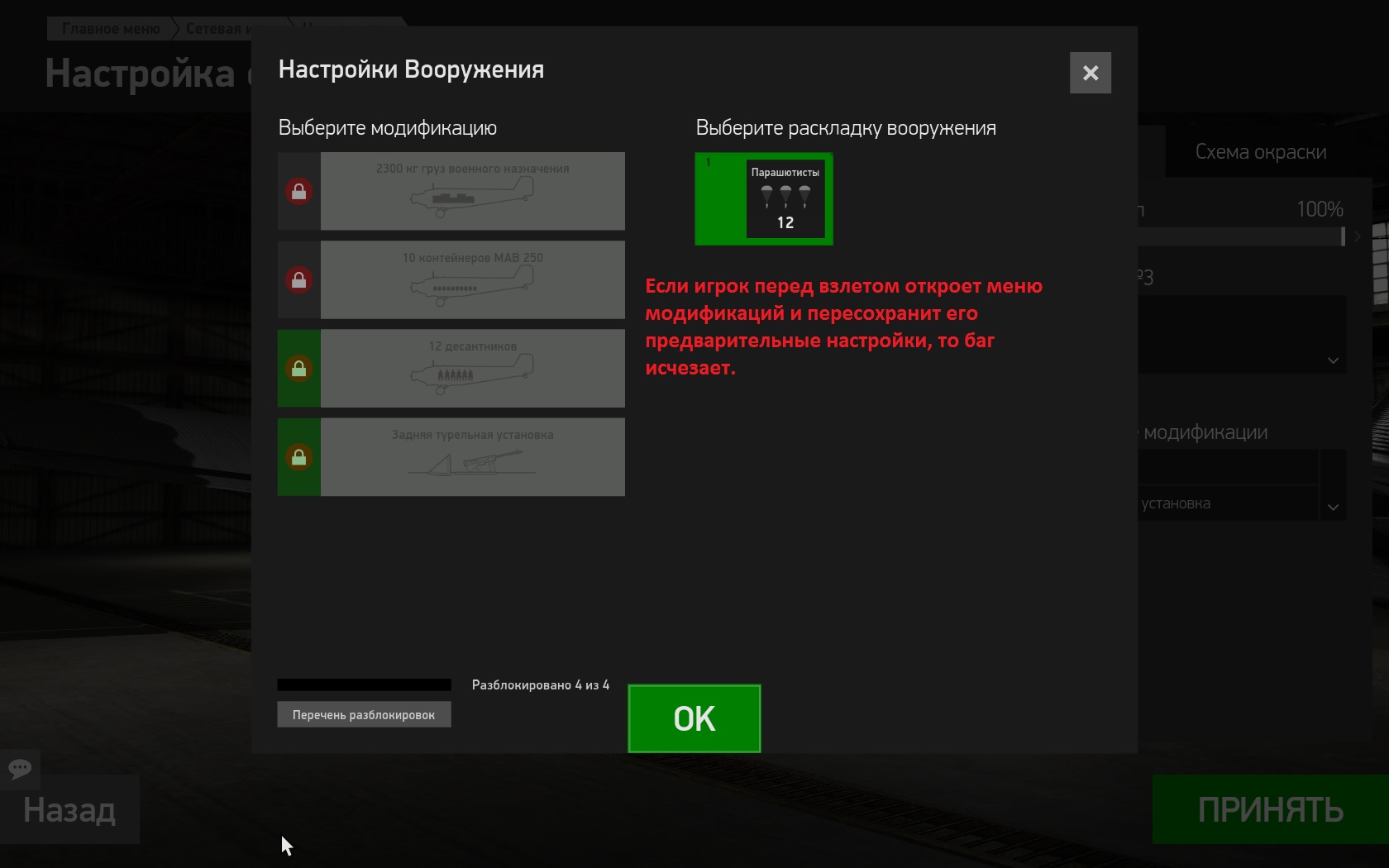Click the ПРИНЯТЬ button
The height and width of the screenshot is (868, 1389).
click(1271, 809)
